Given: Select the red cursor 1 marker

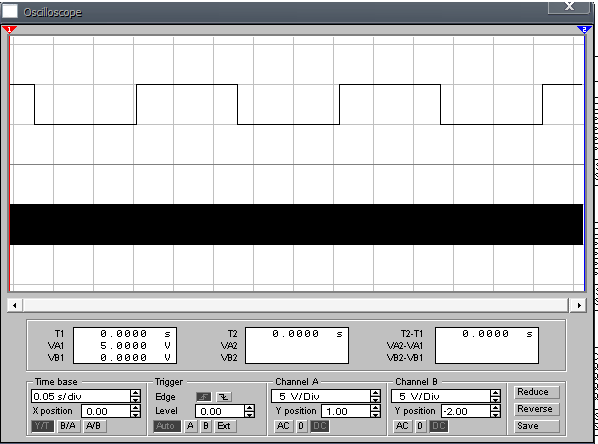Looking at the screenshot, I should [x=9, y=30].
